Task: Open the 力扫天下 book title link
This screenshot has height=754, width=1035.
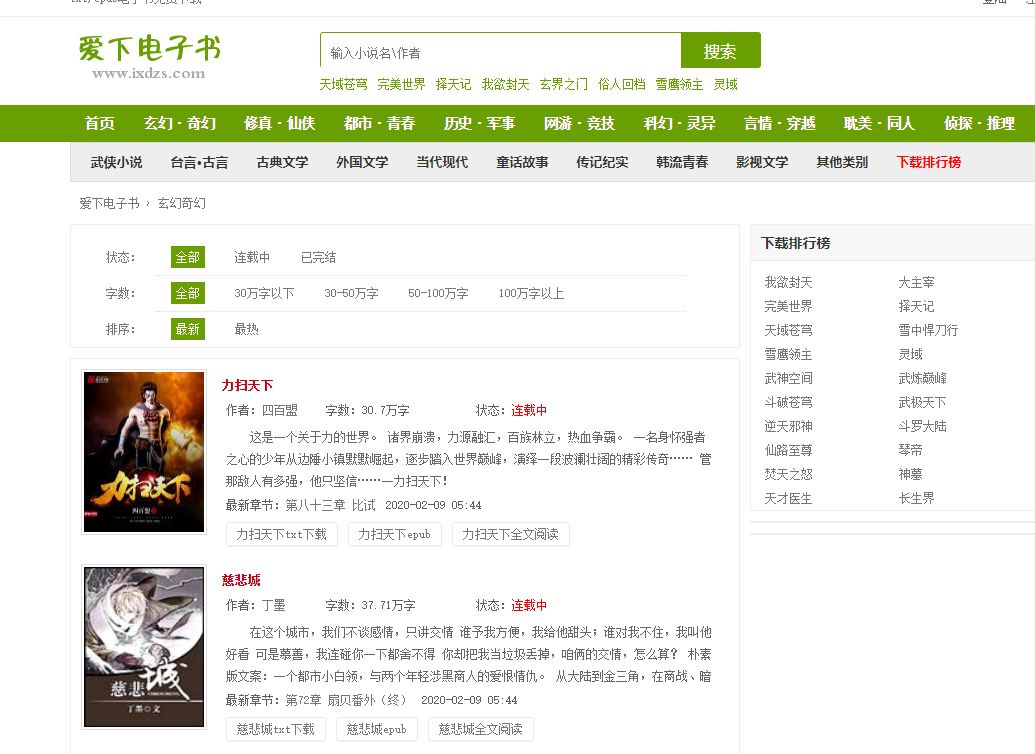Action: (246, 385)
